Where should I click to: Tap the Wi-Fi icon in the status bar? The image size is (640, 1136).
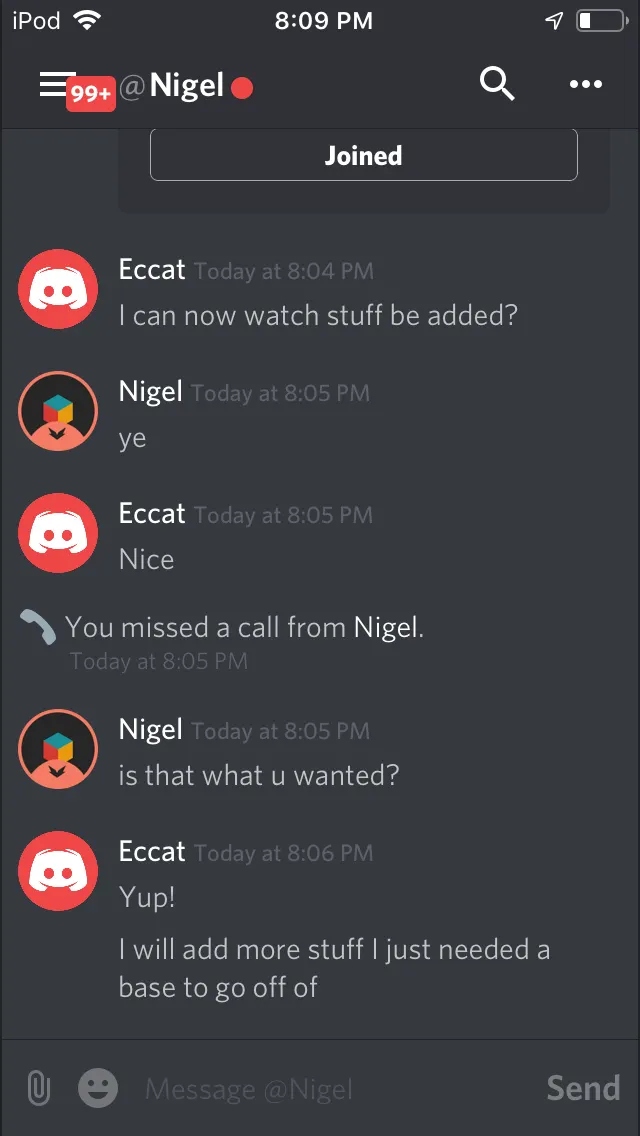tap(87, 21)
